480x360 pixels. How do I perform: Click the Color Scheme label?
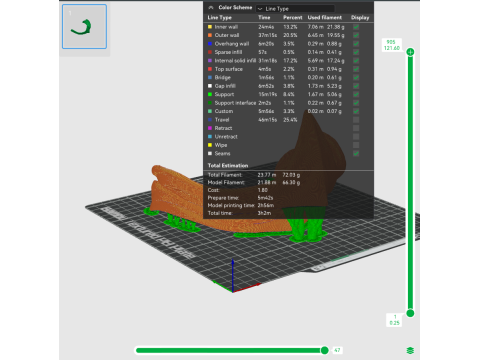click(x=235, y=7)
